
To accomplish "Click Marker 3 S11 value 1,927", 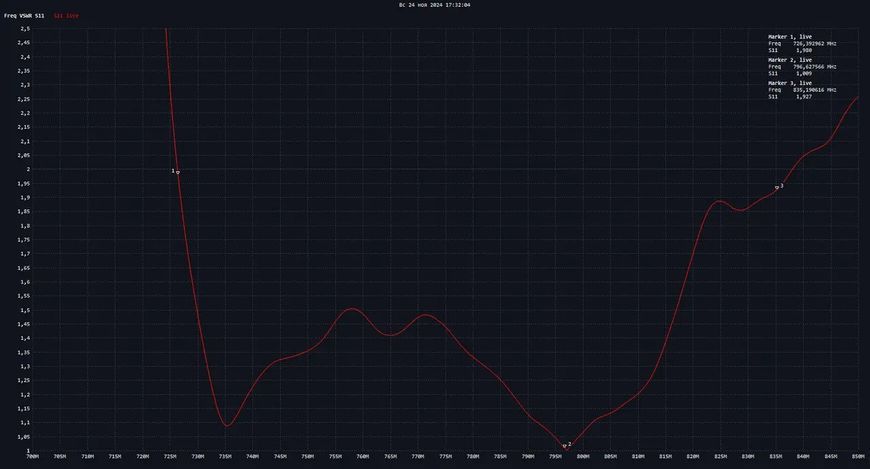I will click(804, 97).
